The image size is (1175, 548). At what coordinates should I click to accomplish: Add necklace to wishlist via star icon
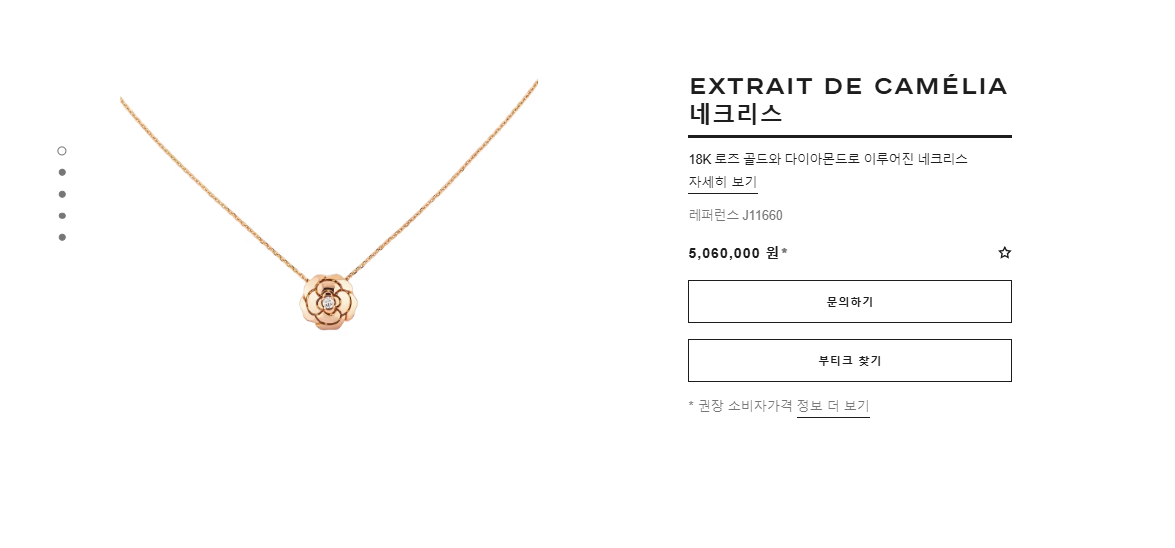point(1004,253)
